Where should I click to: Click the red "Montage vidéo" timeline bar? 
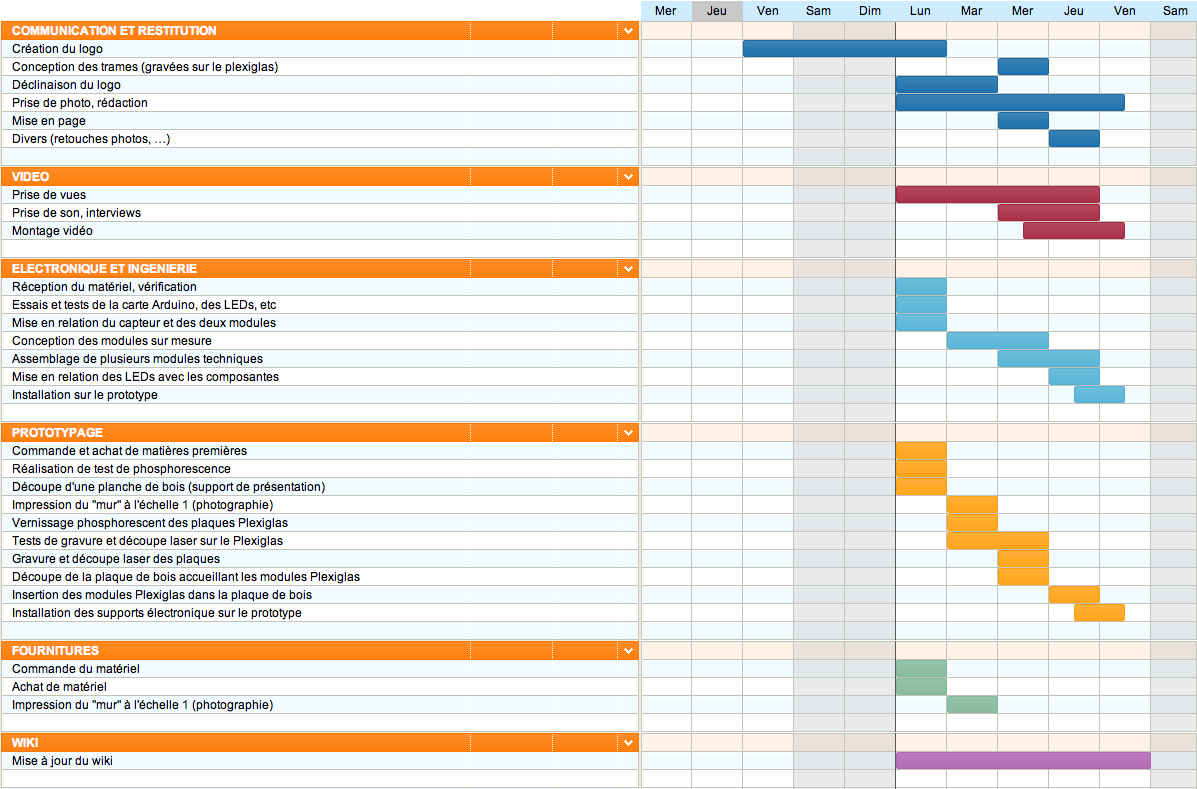coord(1073,231)
